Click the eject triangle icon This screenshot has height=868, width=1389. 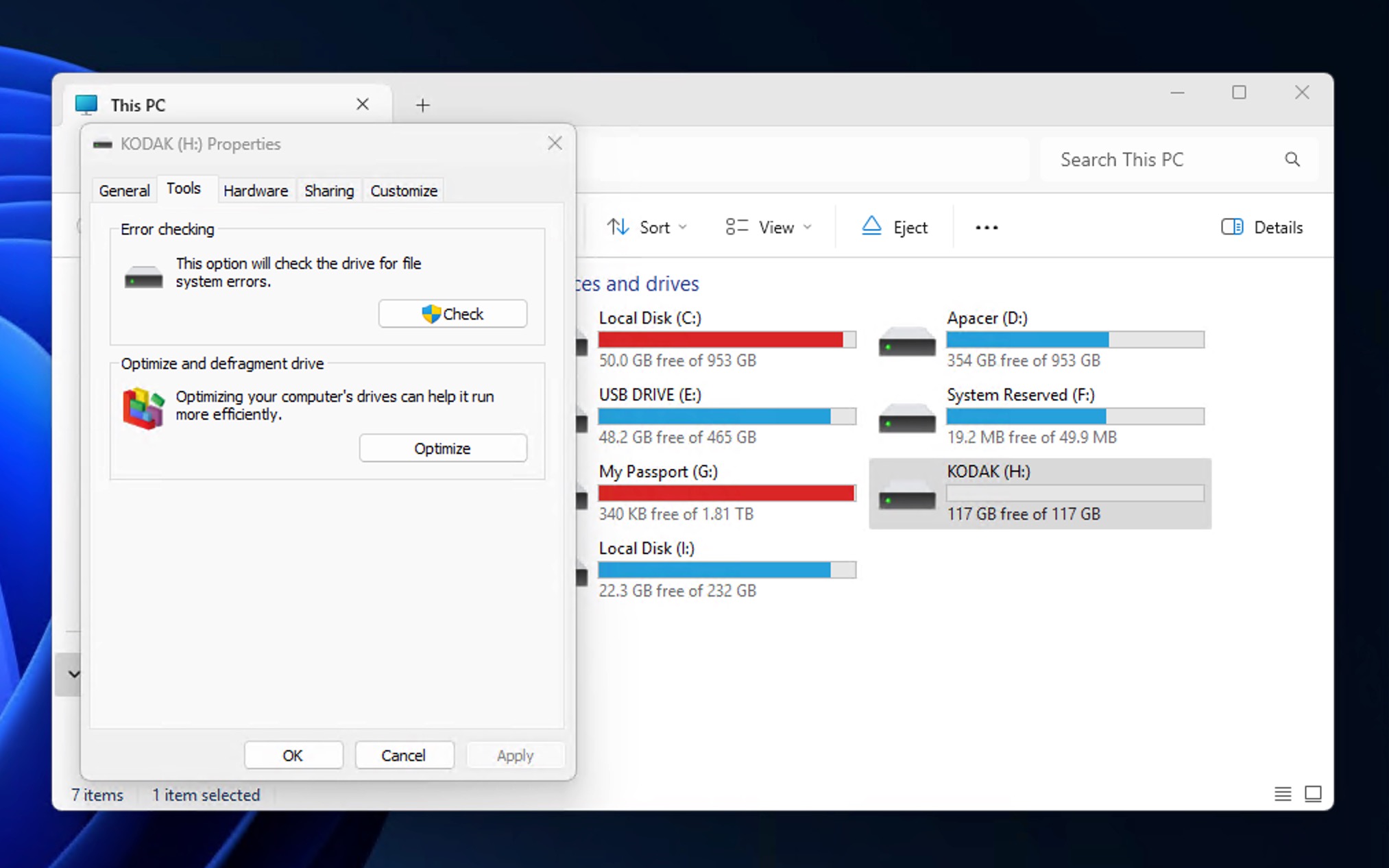coord(871,226)
